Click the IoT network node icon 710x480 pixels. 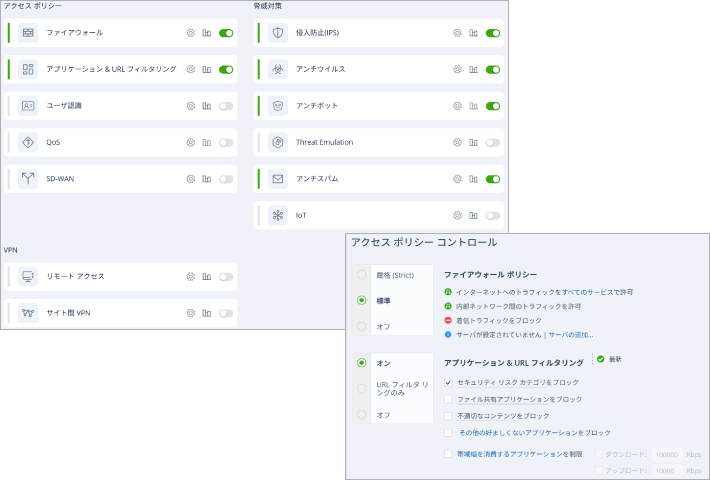coord(278,216)
